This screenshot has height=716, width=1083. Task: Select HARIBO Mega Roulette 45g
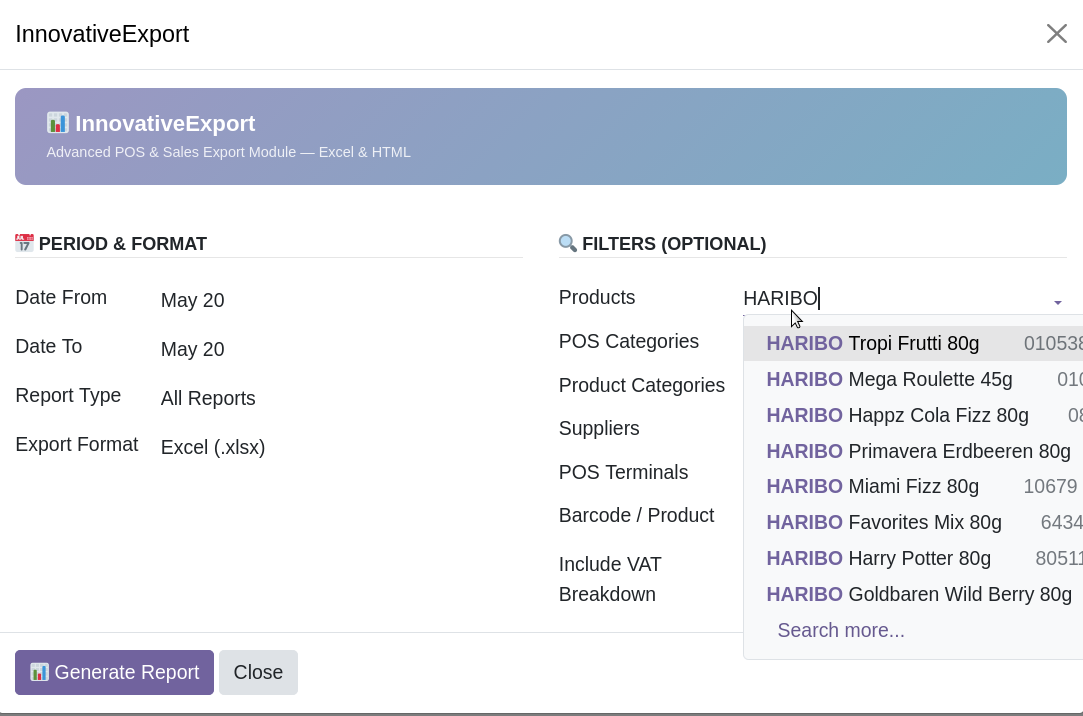[x=913, y=379]
